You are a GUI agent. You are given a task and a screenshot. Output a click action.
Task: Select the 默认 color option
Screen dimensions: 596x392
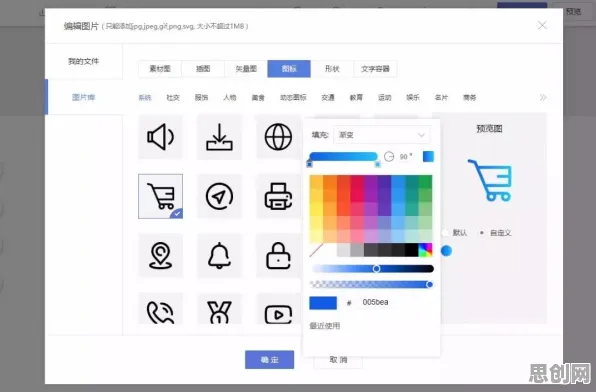point(455,233)
